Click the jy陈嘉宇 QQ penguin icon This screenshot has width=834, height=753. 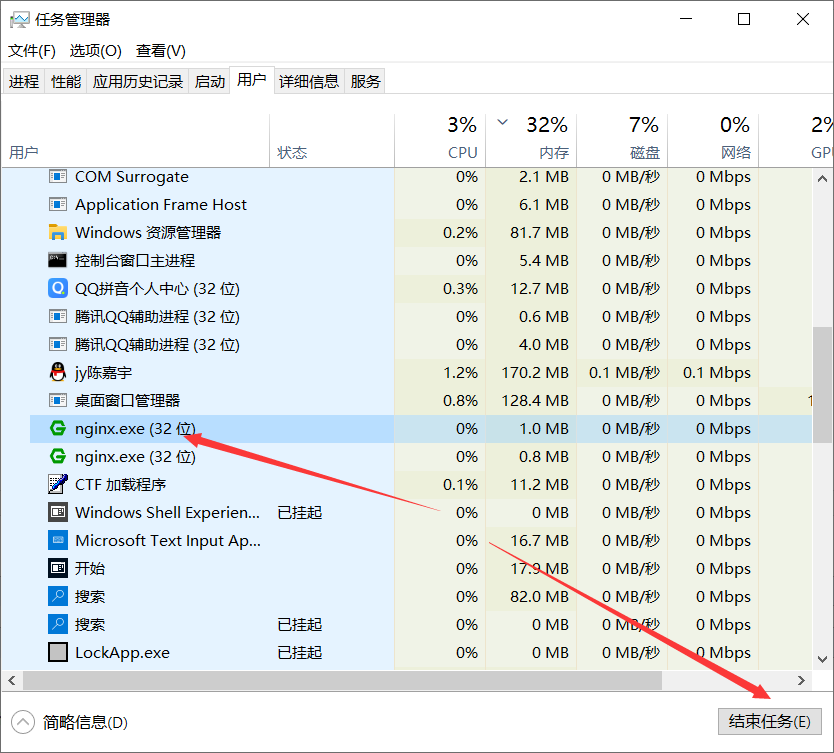point(57,372)
